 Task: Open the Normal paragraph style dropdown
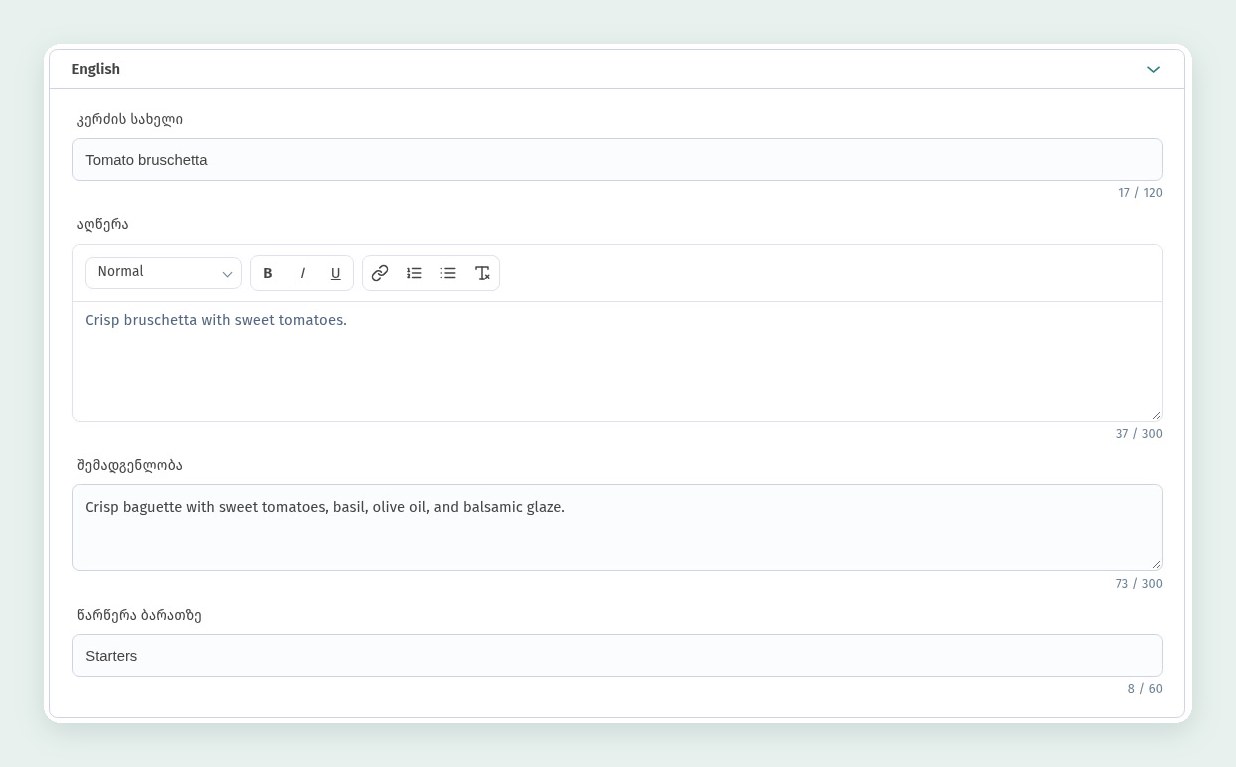[x=163, y=273]
